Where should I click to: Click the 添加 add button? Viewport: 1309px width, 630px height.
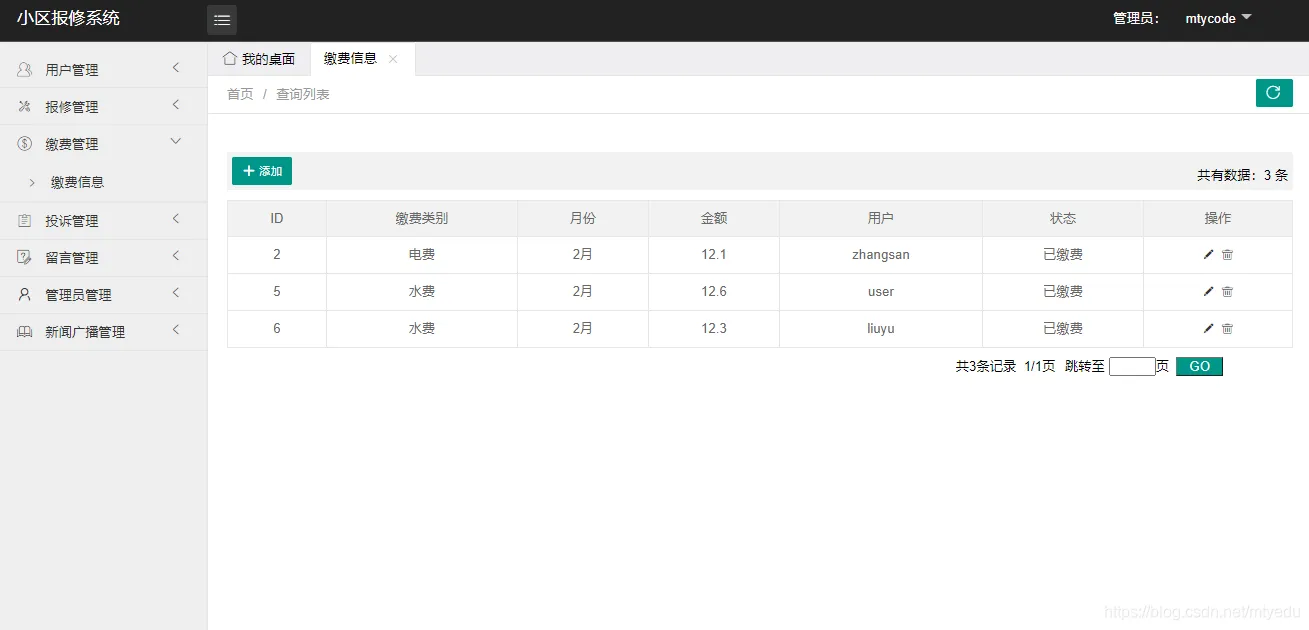(x=262, y=171)
